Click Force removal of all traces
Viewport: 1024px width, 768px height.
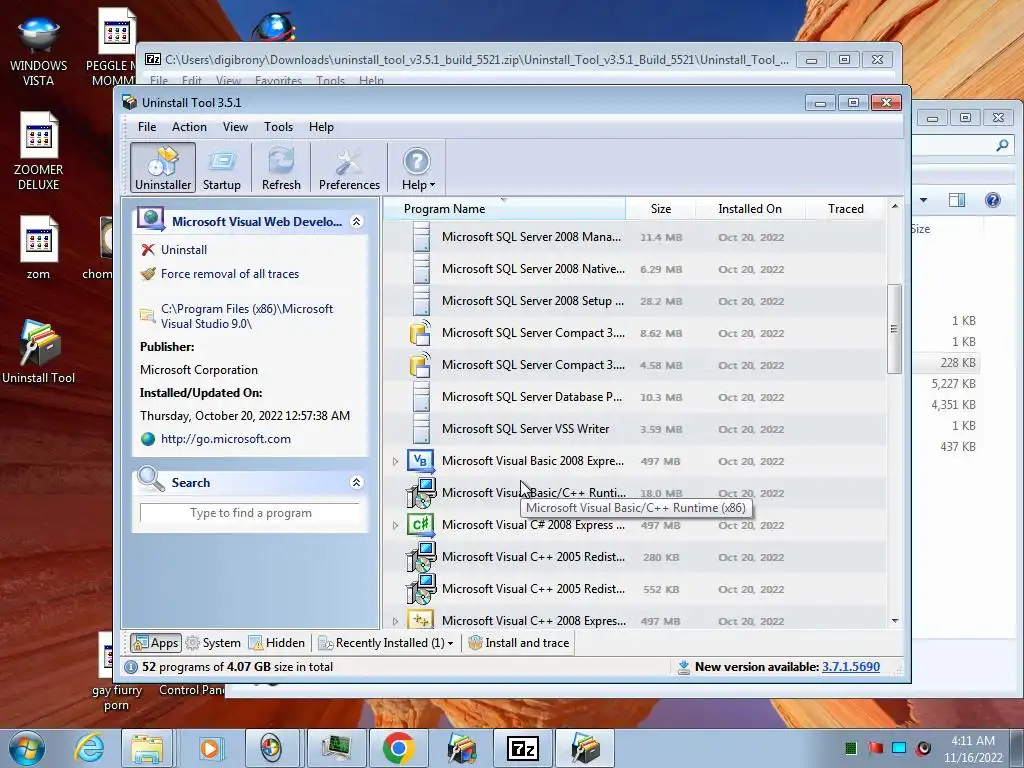[229, 274]
